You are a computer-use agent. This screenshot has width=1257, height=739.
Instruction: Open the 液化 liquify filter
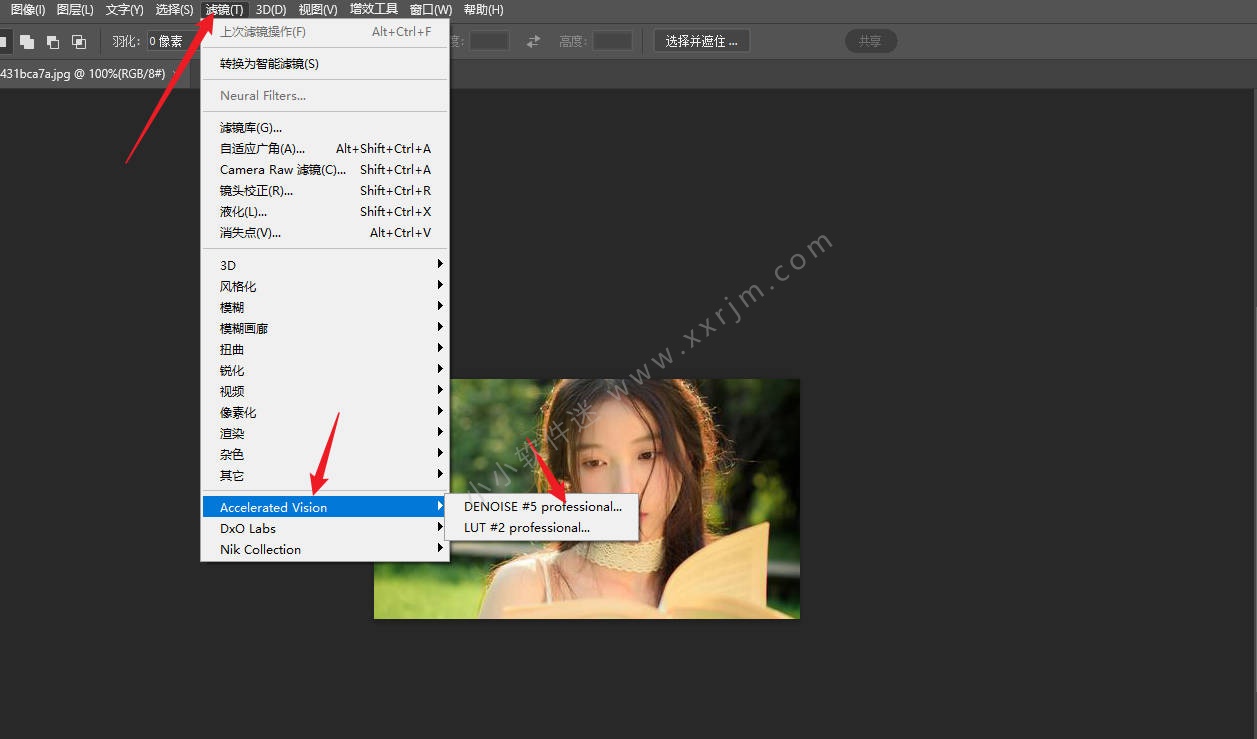[243, 211]
